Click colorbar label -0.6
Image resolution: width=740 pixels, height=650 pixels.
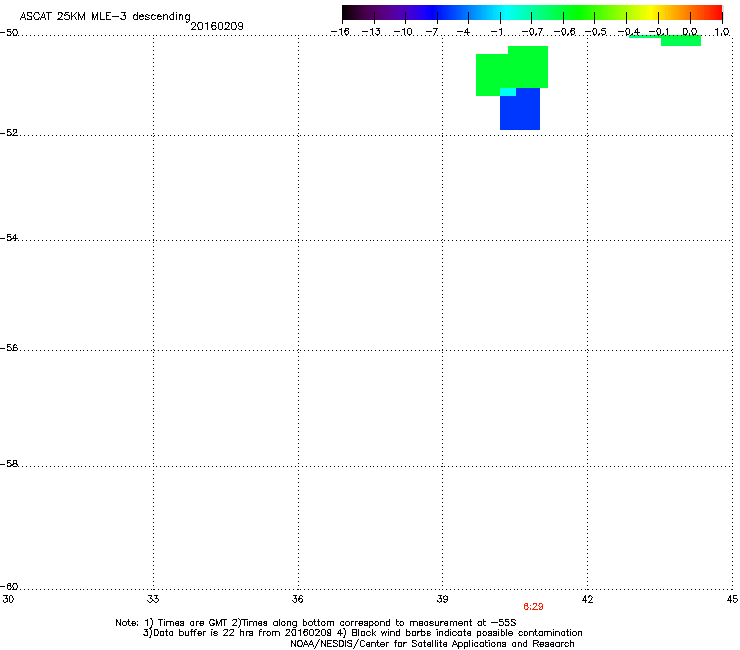(x=564, y=32)
